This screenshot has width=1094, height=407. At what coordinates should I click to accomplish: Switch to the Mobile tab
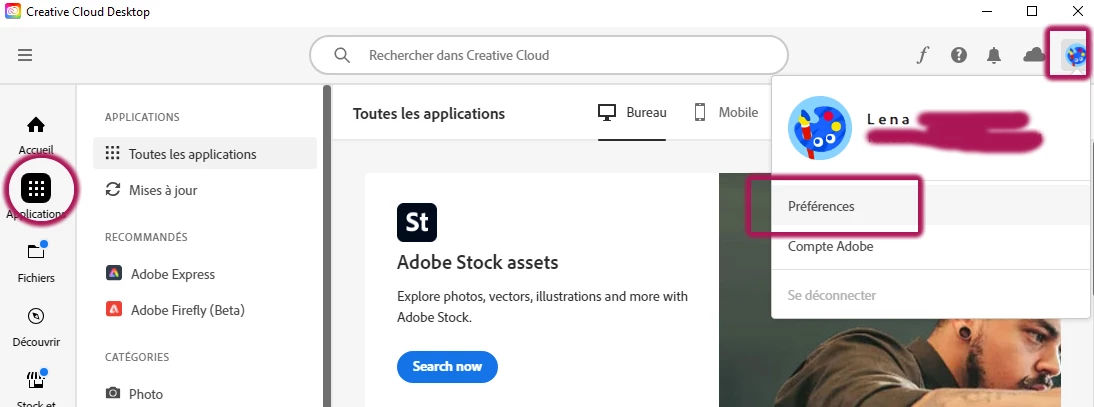726,113
